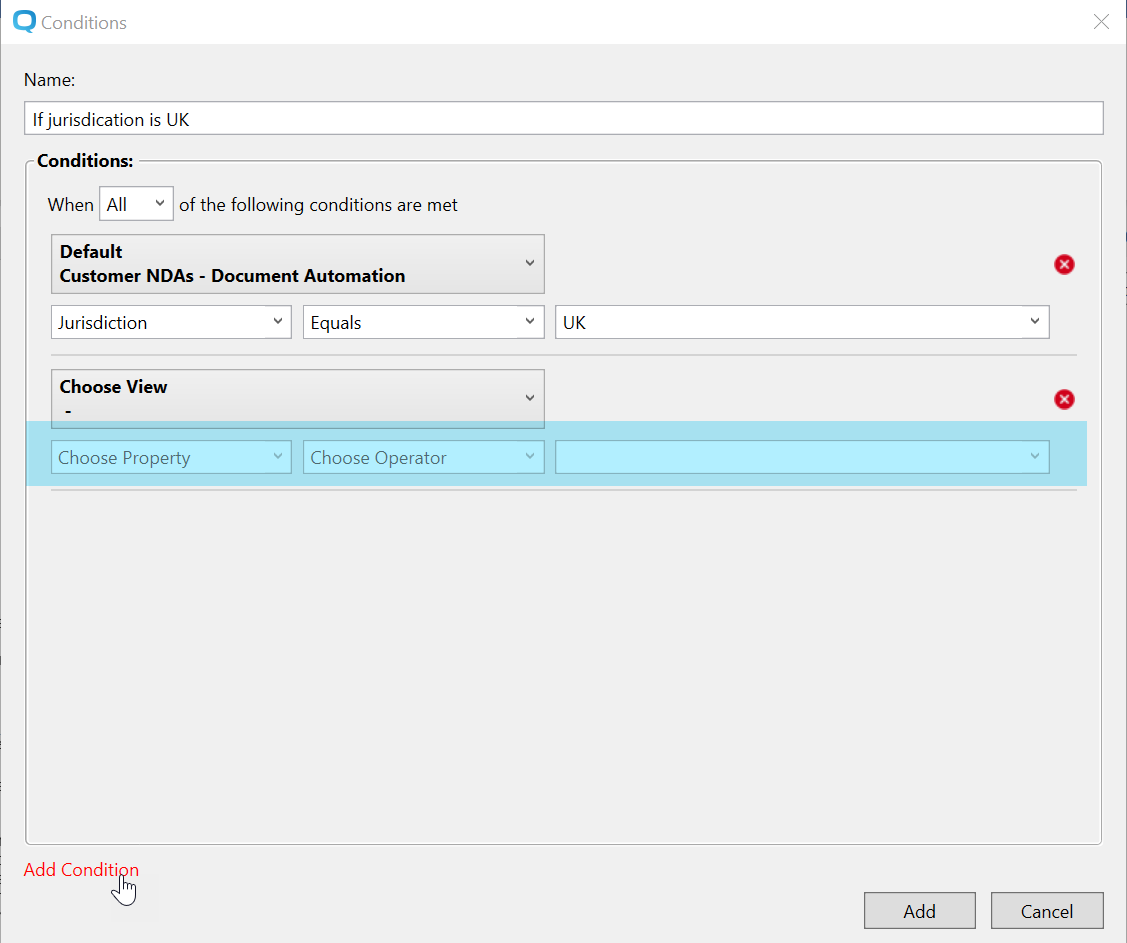Click the Name text field
This screenshot has height=943, width=1127.
point(563,119)
